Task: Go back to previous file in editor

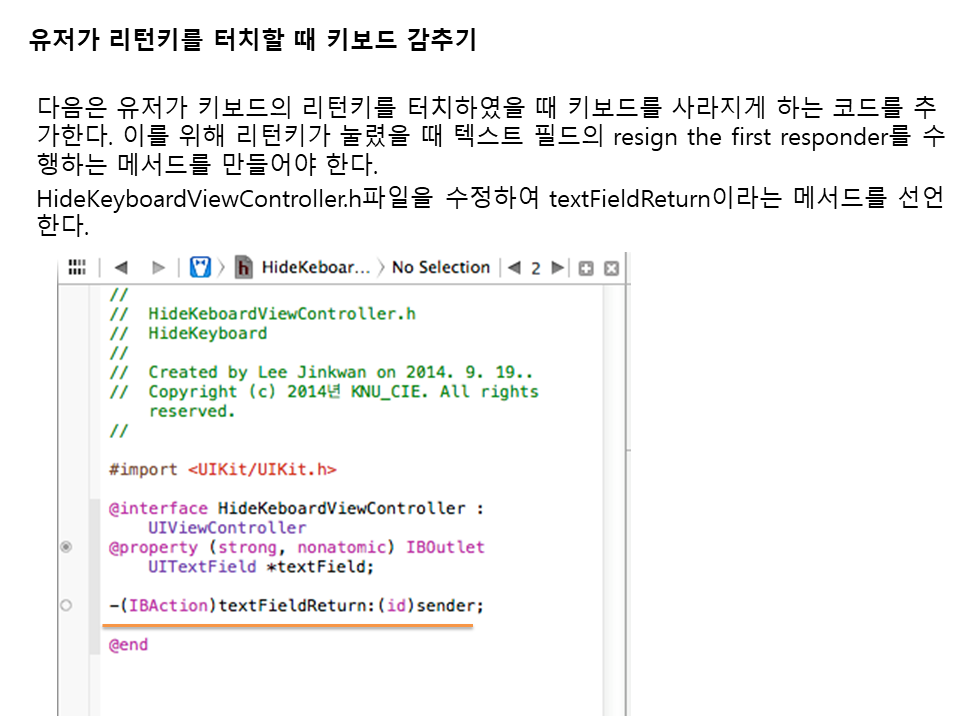Action: point(121,268)
